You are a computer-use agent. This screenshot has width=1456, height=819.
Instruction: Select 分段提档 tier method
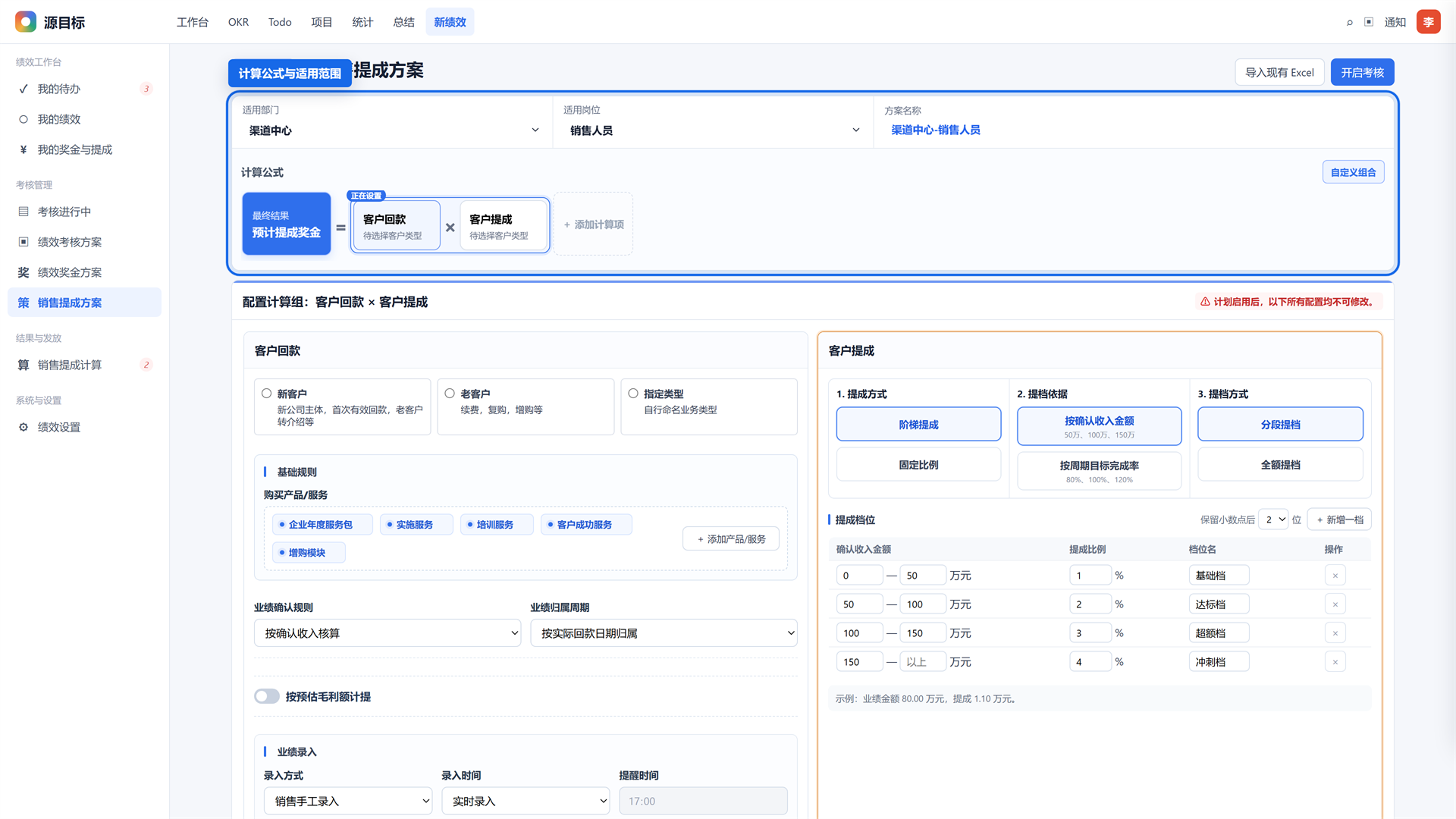click(x=1280, y=425)
